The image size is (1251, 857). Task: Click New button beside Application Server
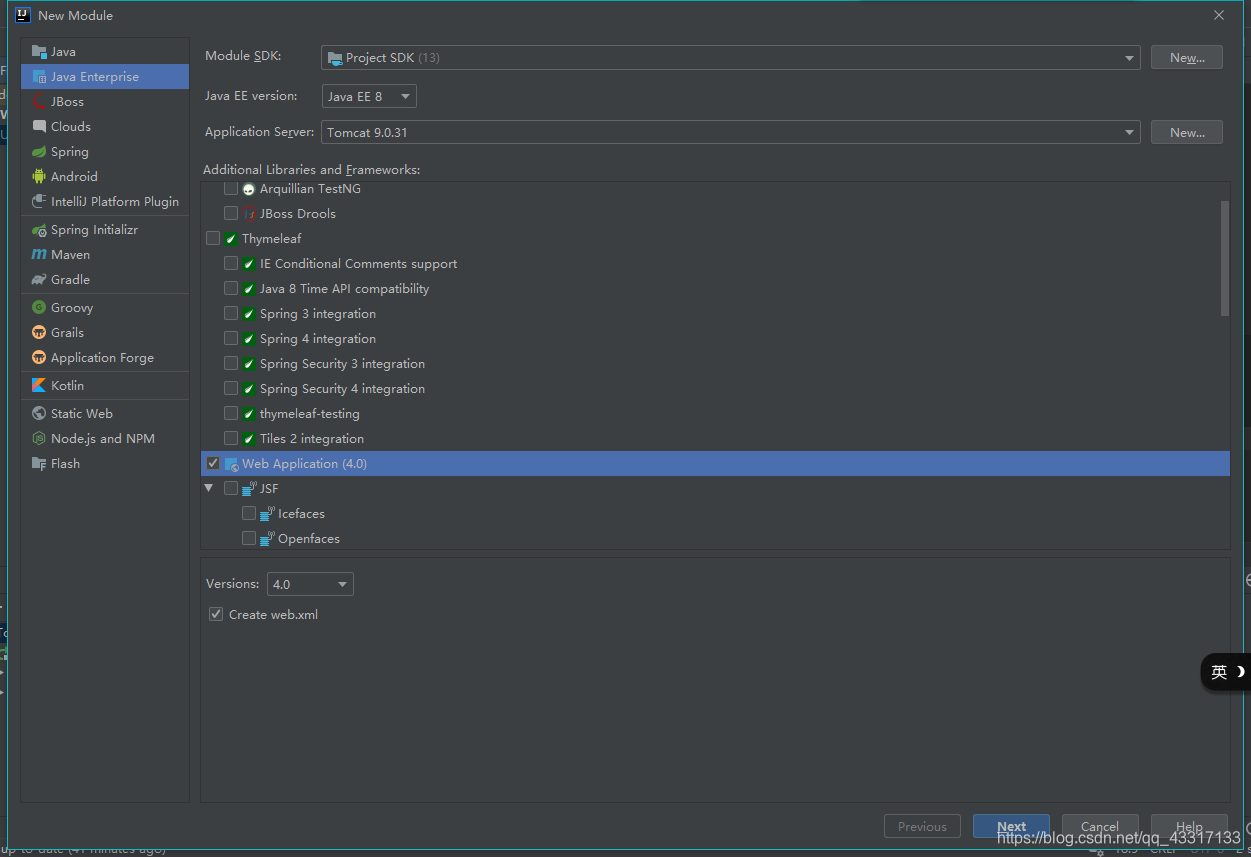click(1186, 133)
